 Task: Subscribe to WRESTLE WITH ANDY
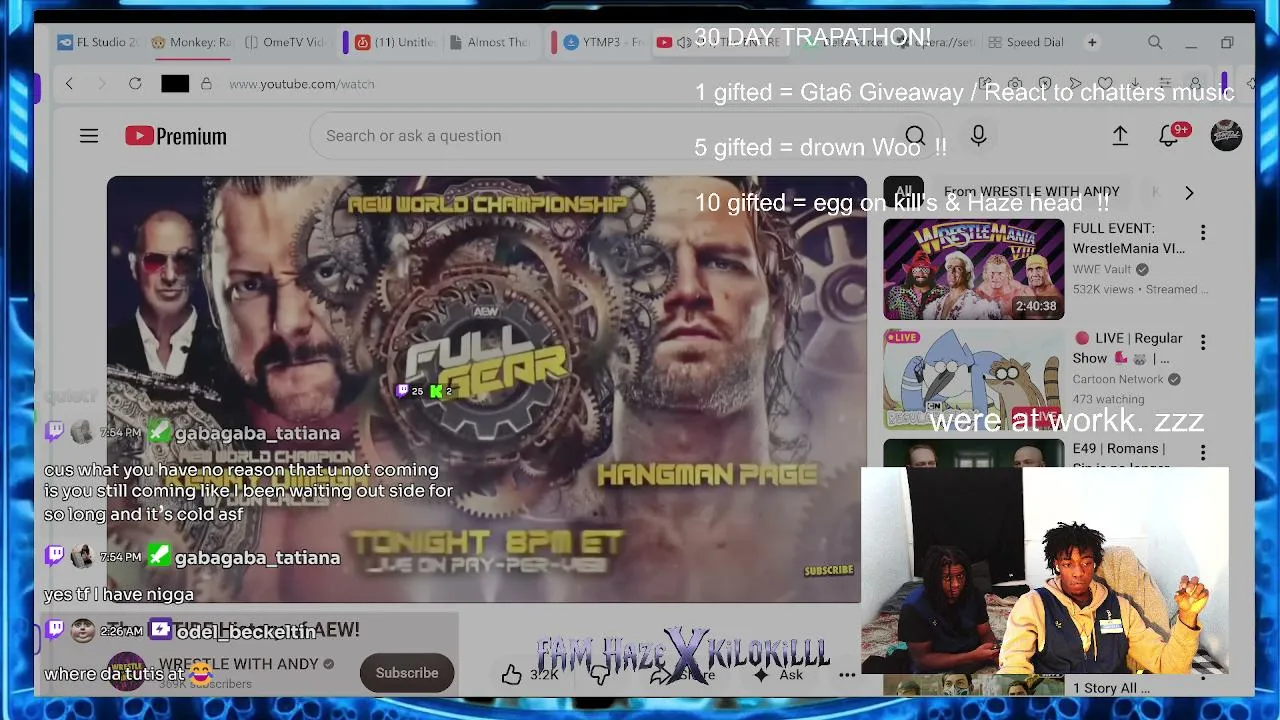pos(407,673)
